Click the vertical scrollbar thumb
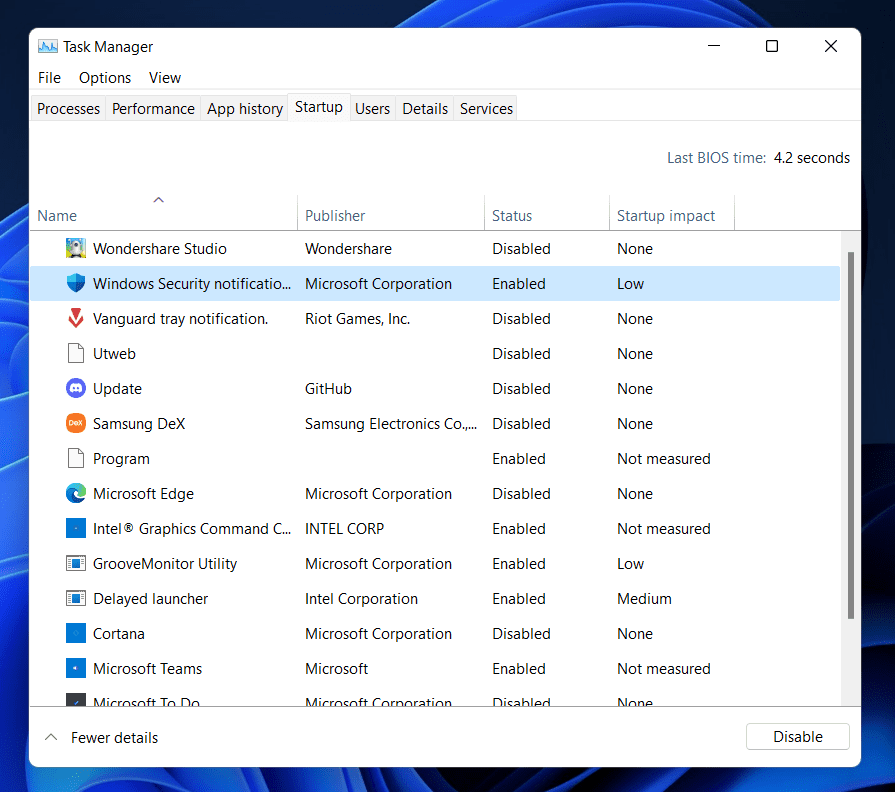 pos(850,435)
